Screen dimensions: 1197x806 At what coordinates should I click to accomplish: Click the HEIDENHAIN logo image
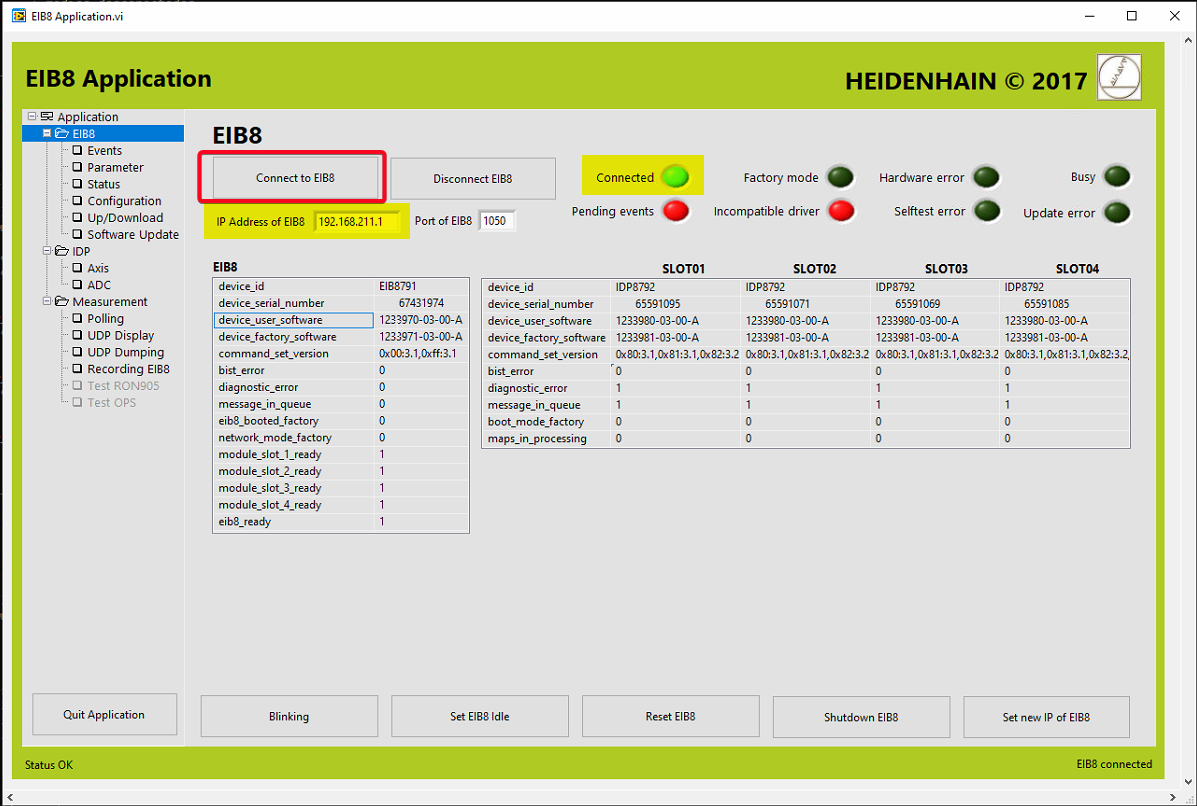click(x=1119, y=77)
